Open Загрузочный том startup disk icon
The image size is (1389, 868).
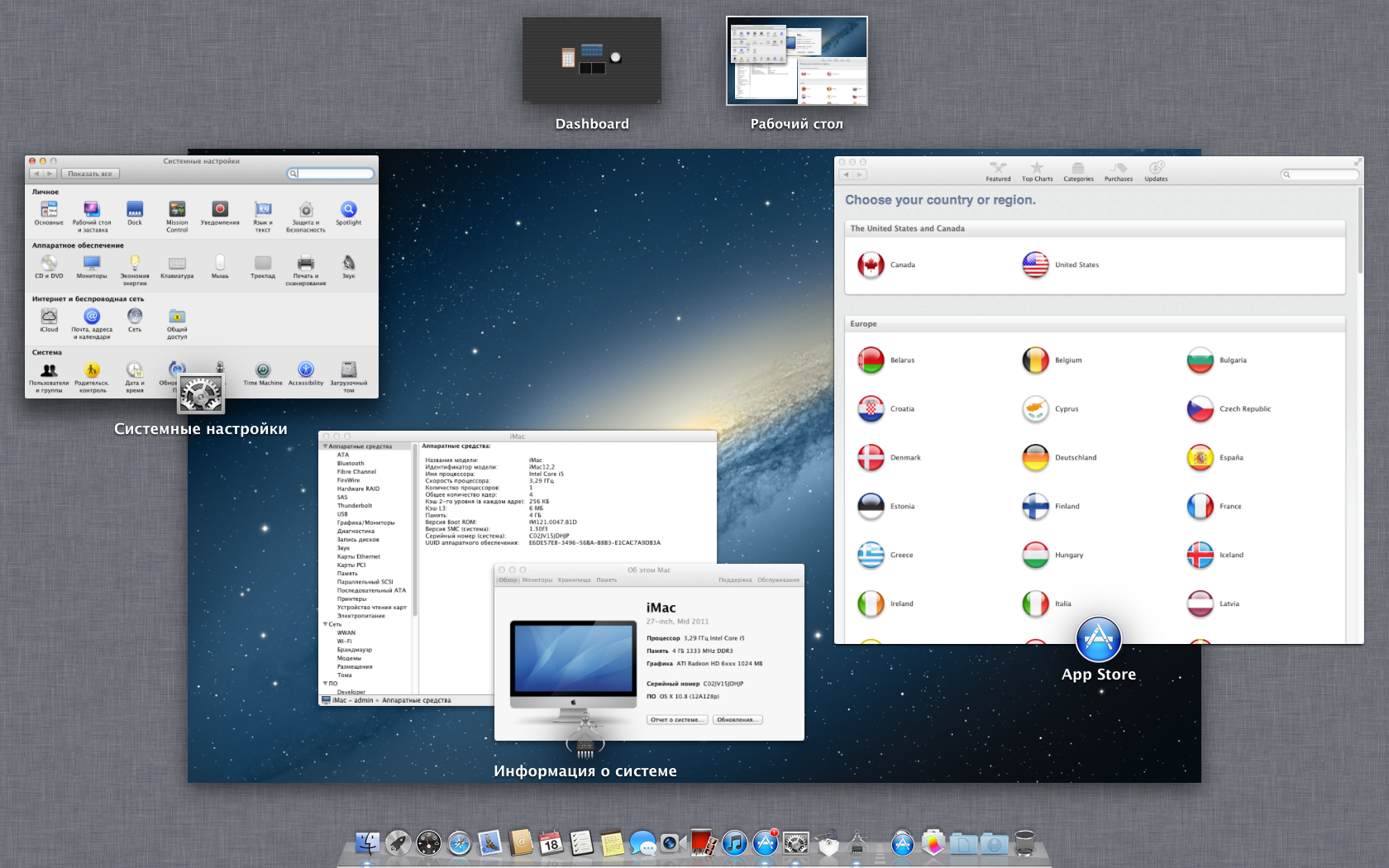(348, 376)
